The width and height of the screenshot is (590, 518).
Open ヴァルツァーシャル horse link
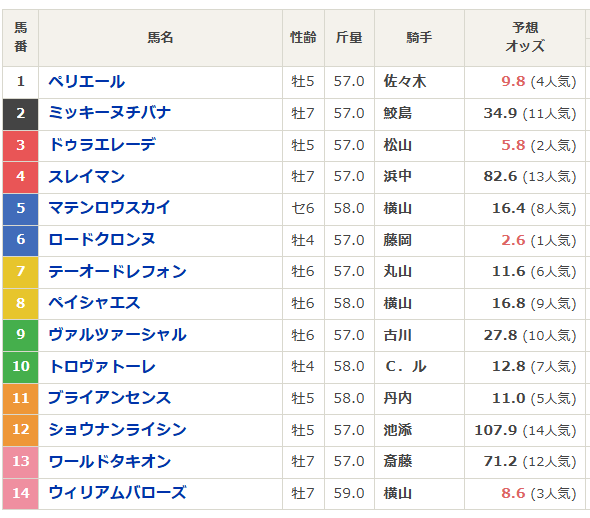117,335
